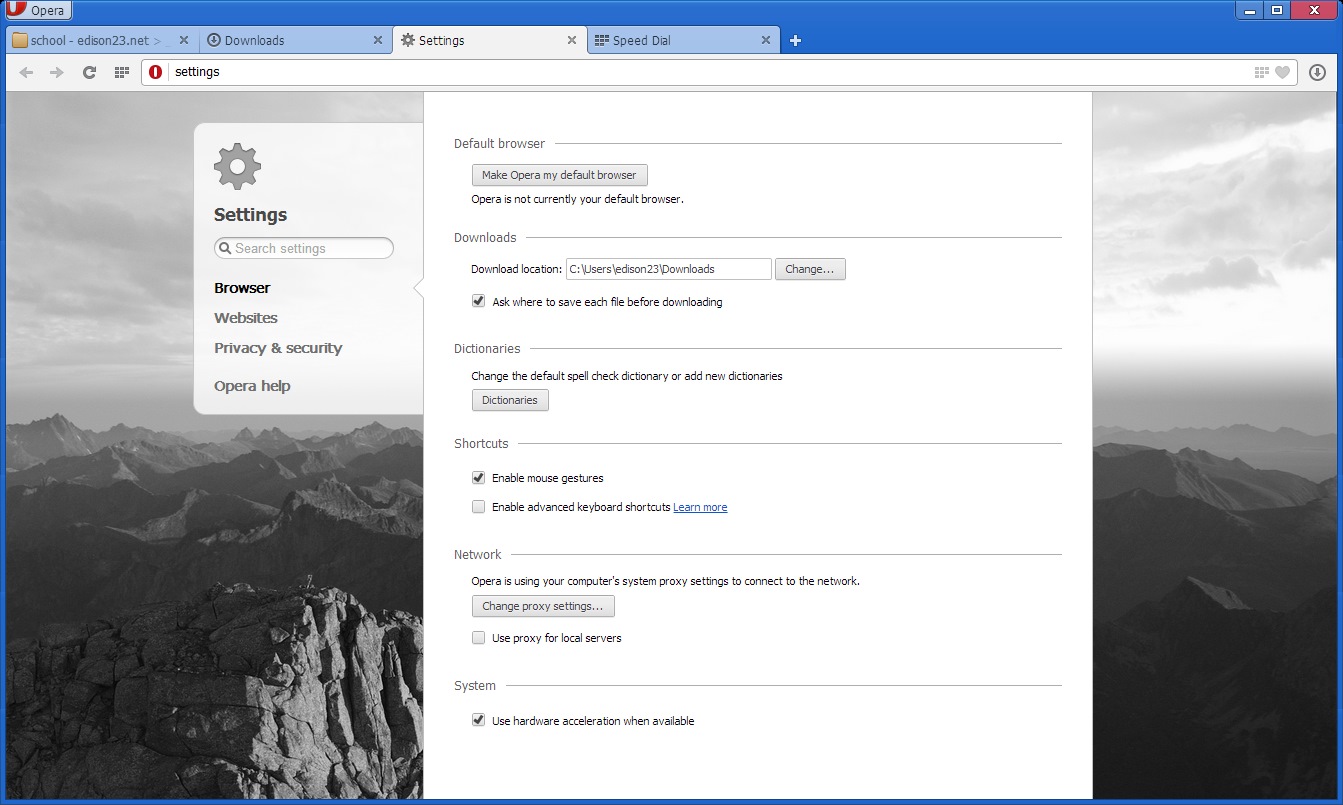This screenshot has height=805, width=1343.
Task: Reload the current page
Action: click(89, 72)
